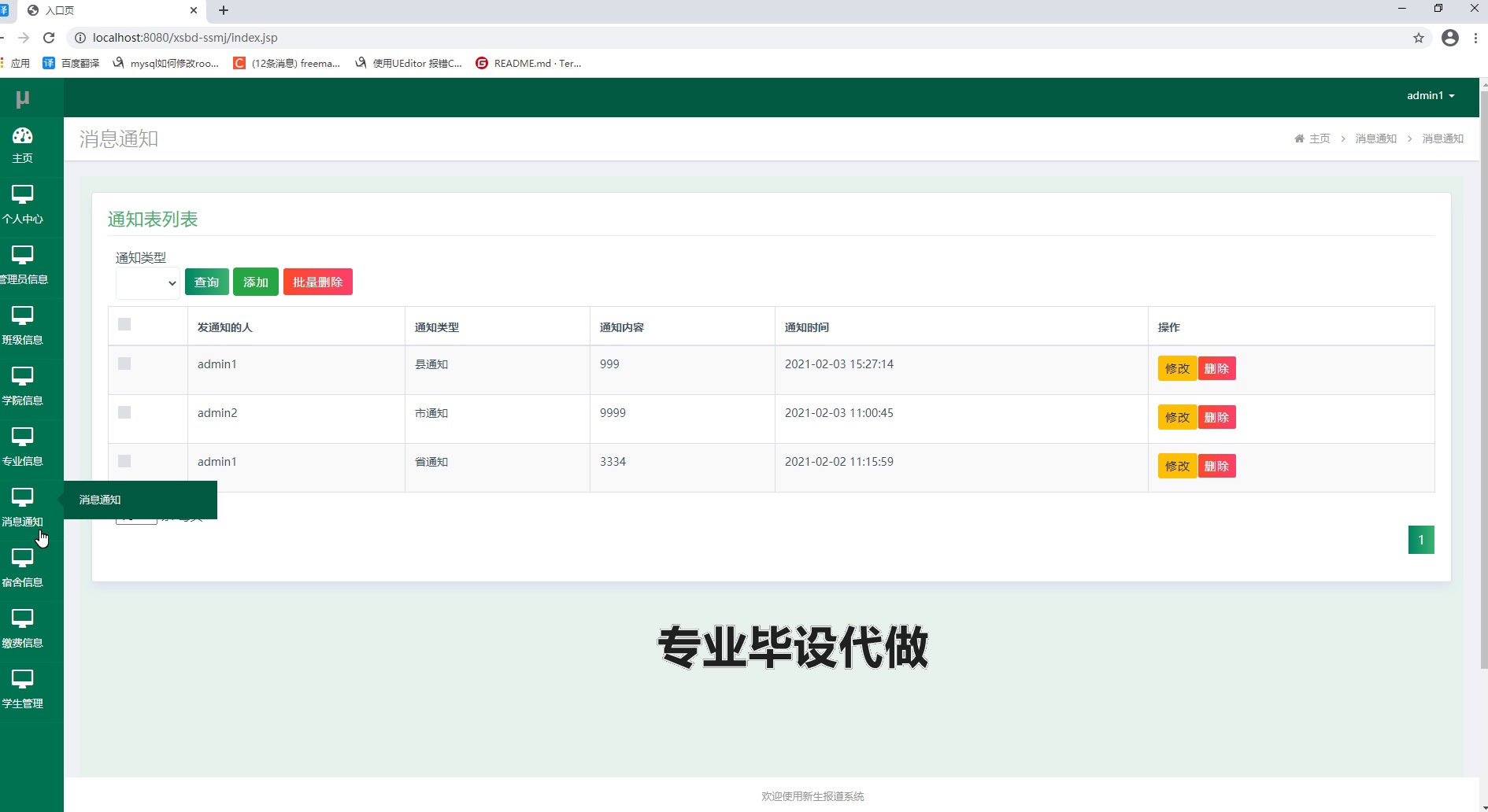Select the 班级信息 sidebar icon
The height and width of the screenshot is (812, 1488).
[x=24, y=325]
